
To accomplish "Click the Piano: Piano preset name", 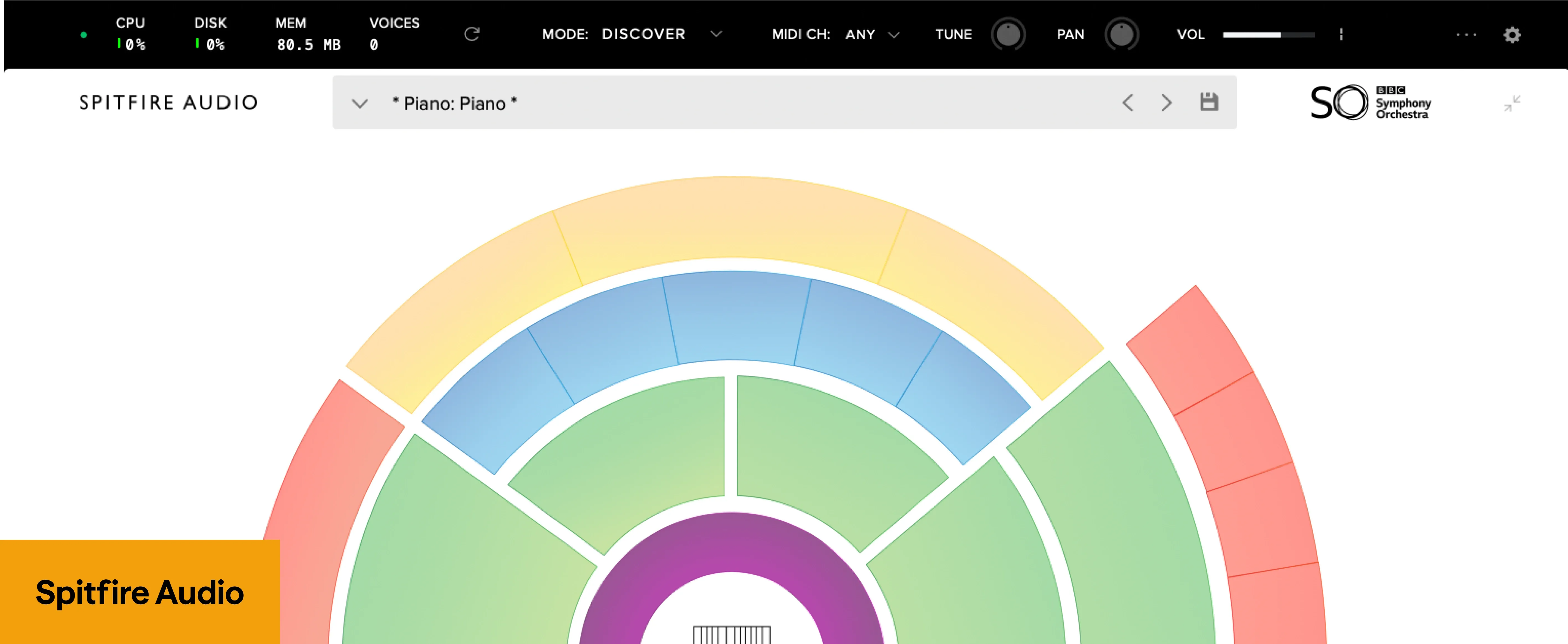I will coord(454,103).
